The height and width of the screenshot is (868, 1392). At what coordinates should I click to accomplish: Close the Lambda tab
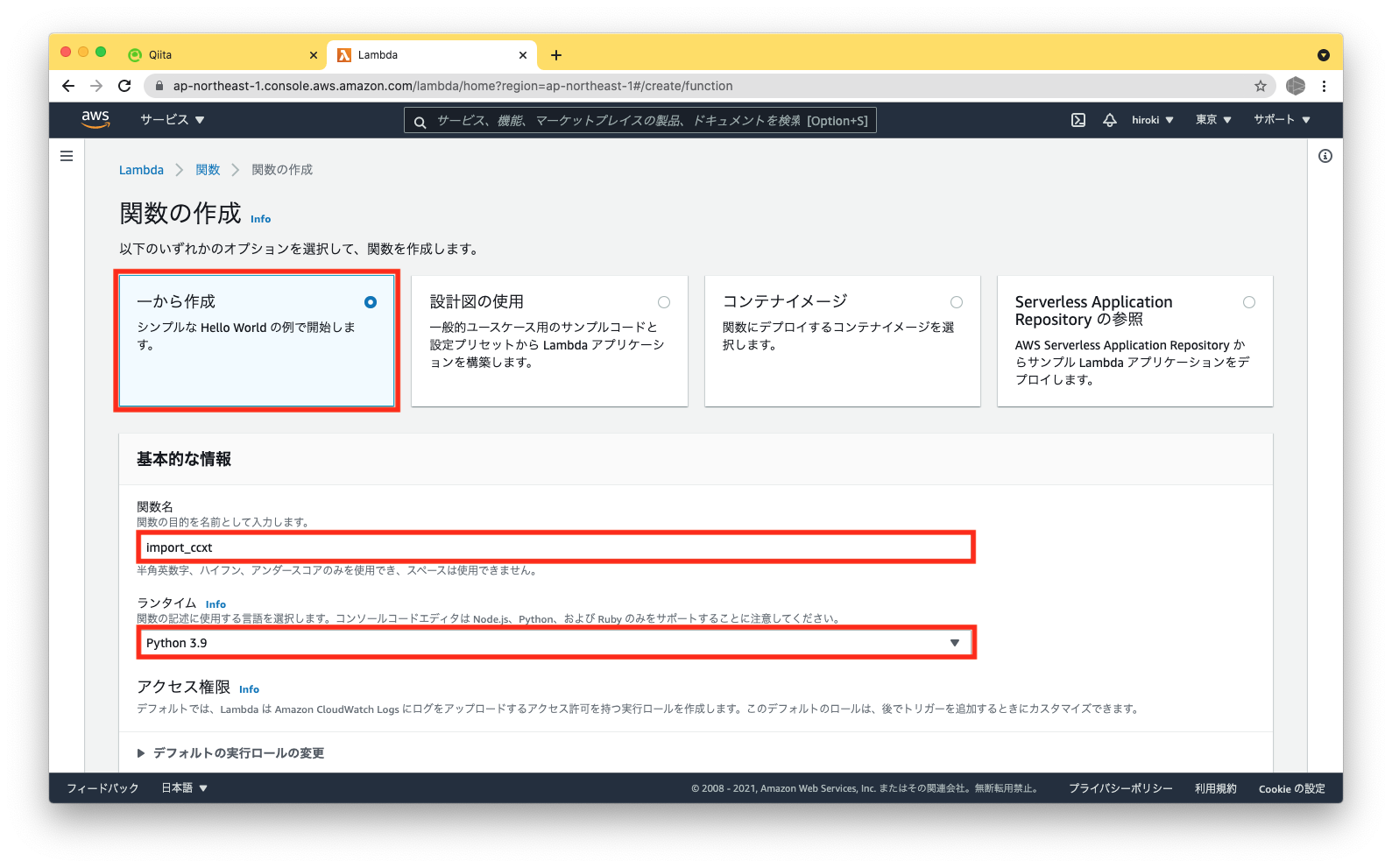pyautogui.click(x=523, y=55)
